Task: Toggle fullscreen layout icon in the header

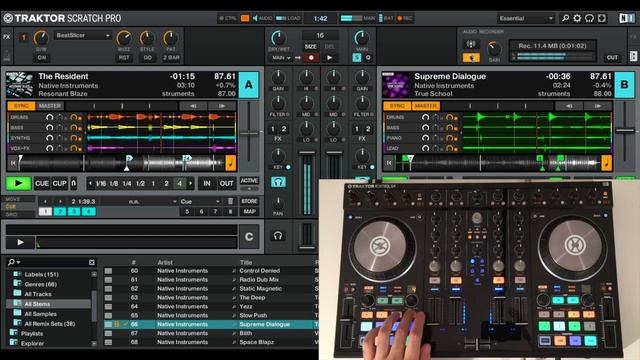Action: click(x=602, y=18)
